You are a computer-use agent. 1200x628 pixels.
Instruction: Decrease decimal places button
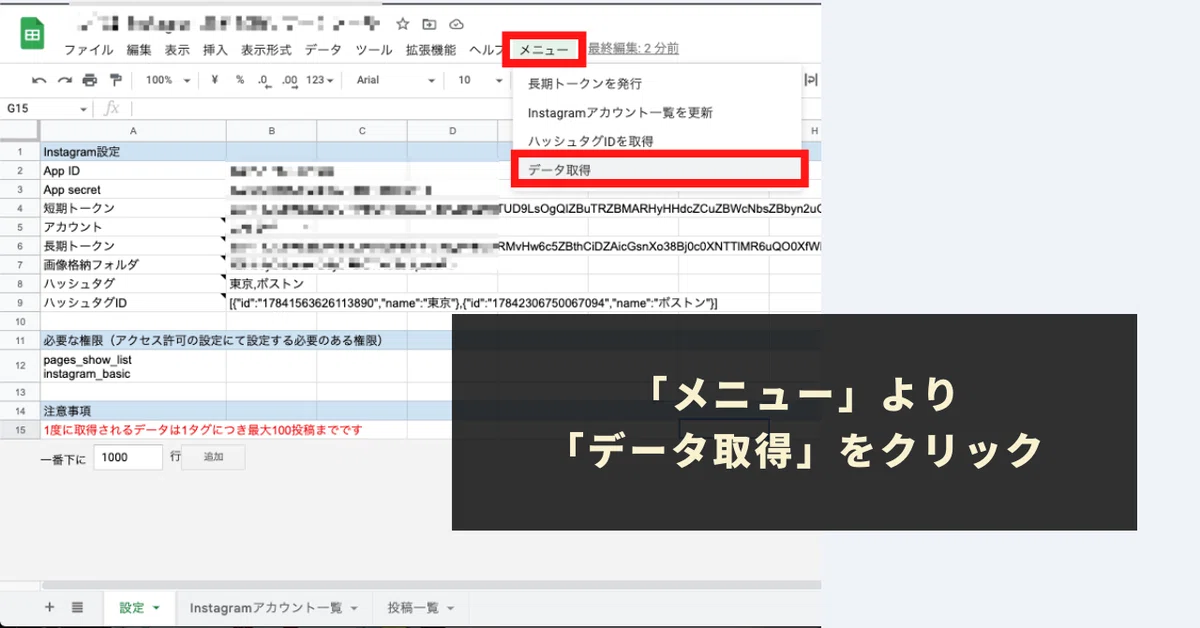coord(264,80)
